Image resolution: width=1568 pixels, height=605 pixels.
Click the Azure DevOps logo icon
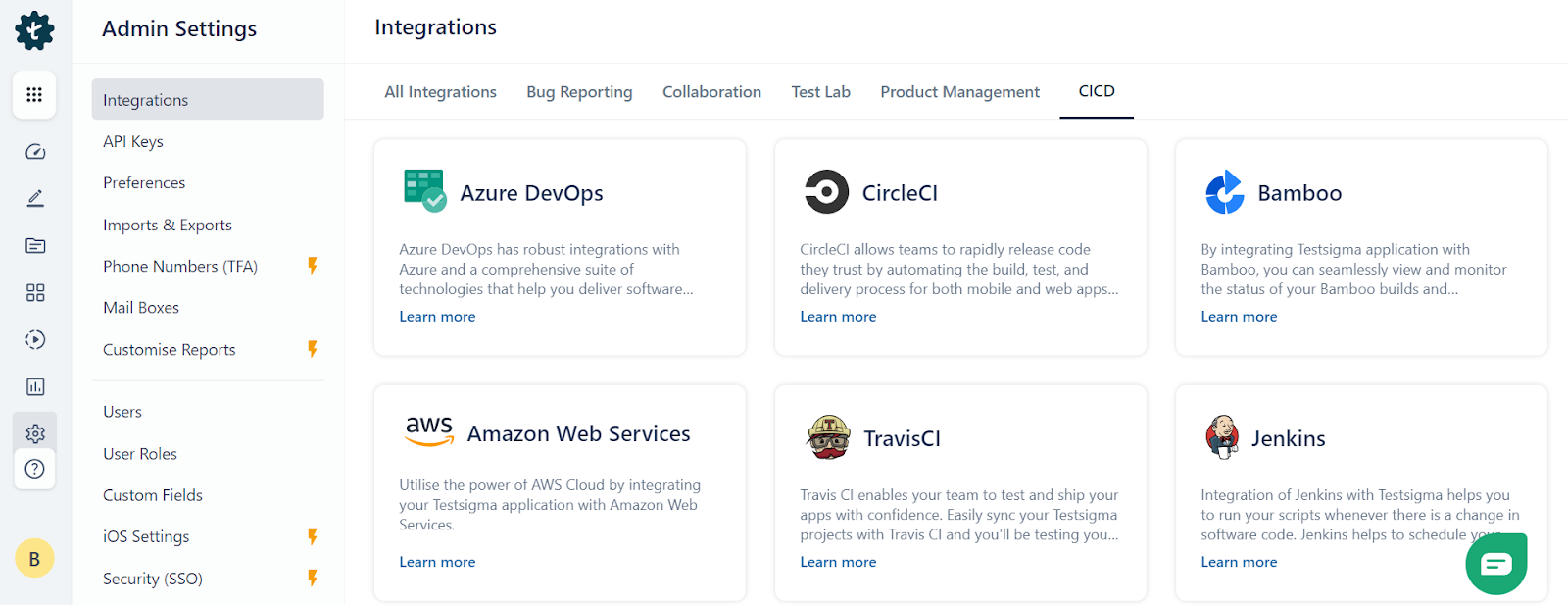(425, 191)
